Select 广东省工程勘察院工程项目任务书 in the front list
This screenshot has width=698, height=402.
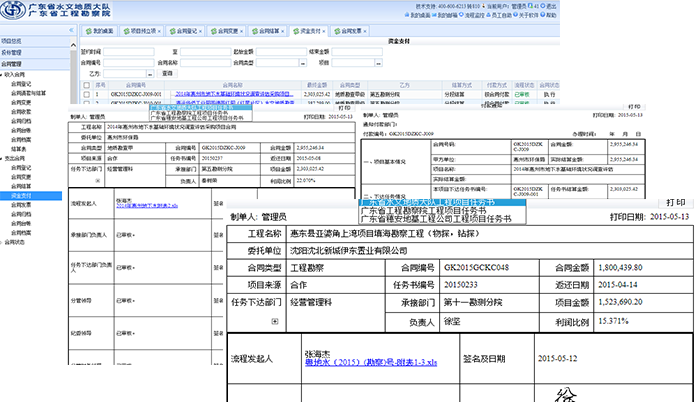coord(442,211)
